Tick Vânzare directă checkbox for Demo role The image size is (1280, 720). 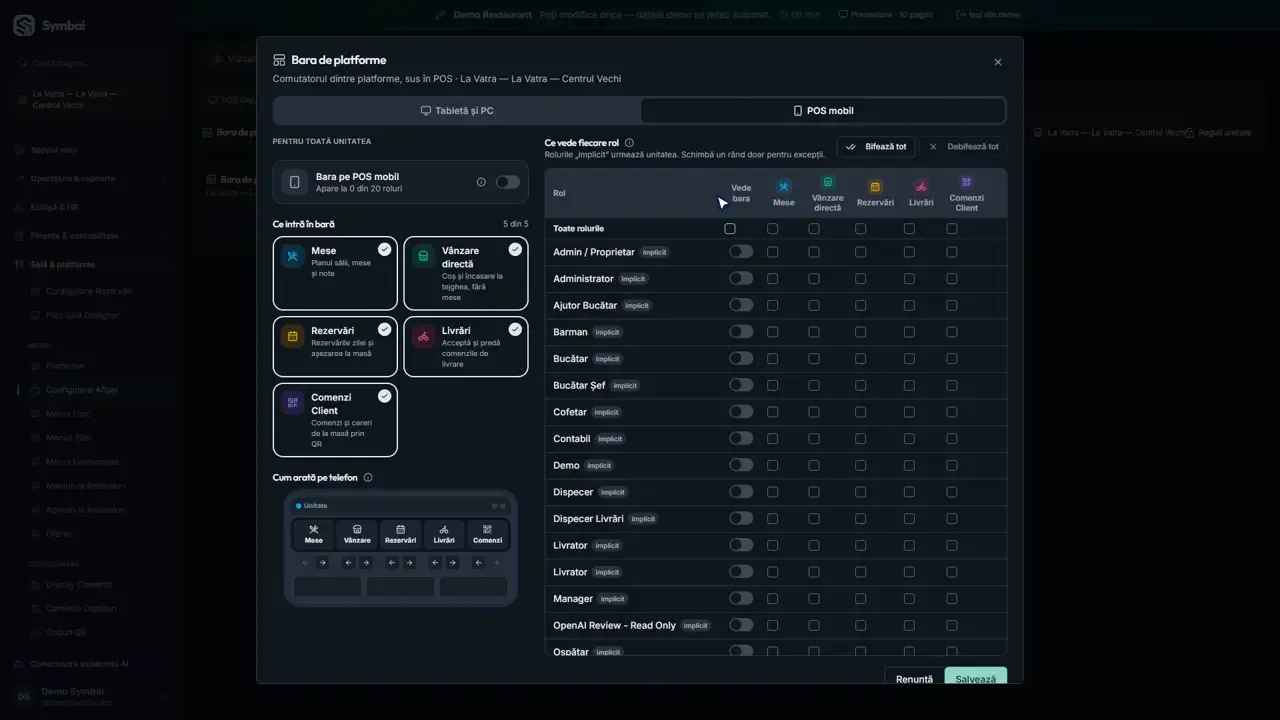814,465
